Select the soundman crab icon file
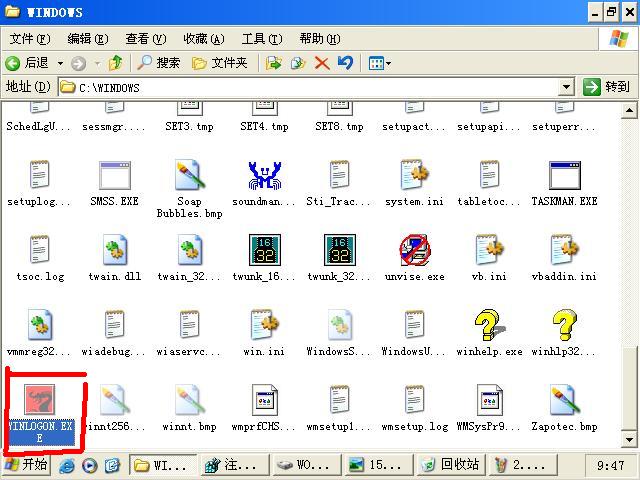Image resolution: width=640 pixels, height=480 pixels. [264, 176]
